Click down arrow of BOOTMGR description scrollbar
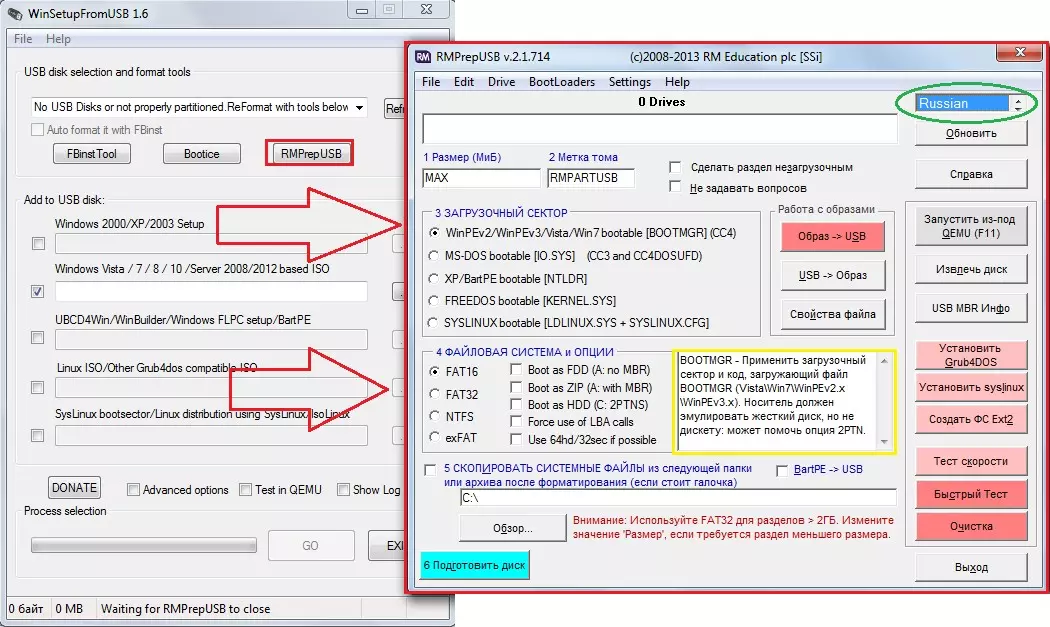This screenshot has height=627, width=1050. [884, 442]
